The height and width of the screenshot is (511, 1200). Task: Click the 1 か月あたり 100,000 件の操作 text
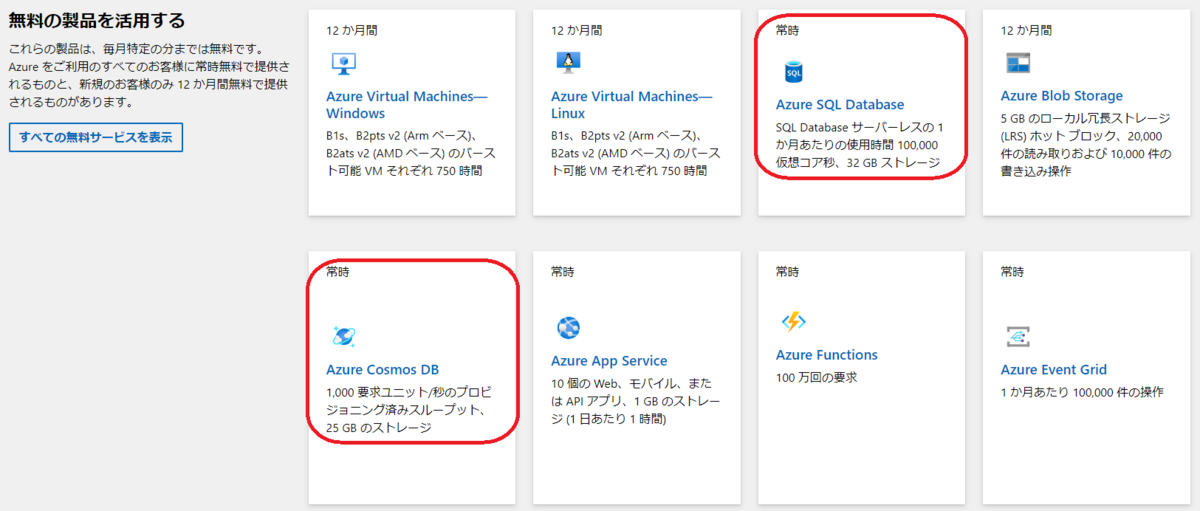click(x=1082, y=392)
